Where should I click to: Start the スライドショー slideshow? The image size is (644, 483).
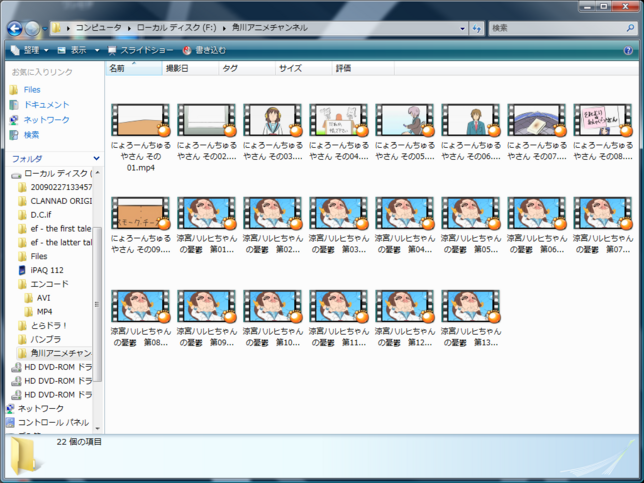pyautogui.click(x=140, y=51)
